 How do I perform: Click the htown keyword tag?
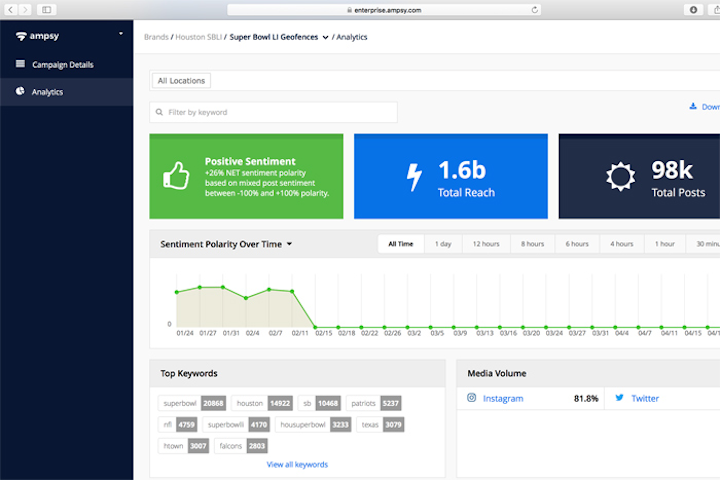tap(183, 446)
